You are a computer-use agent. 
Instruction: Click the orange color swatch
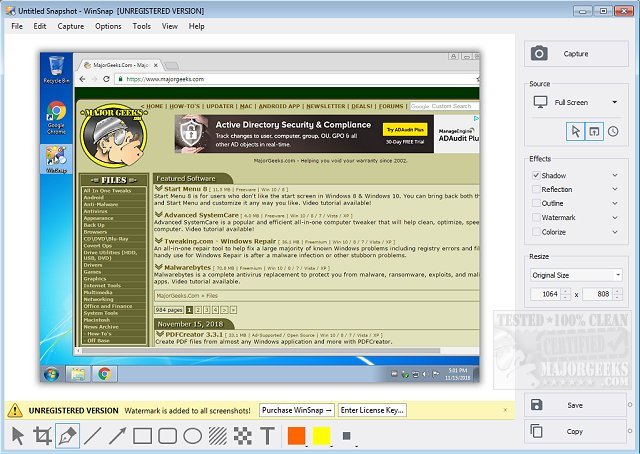pyautogui.click(x=296, y=436)
